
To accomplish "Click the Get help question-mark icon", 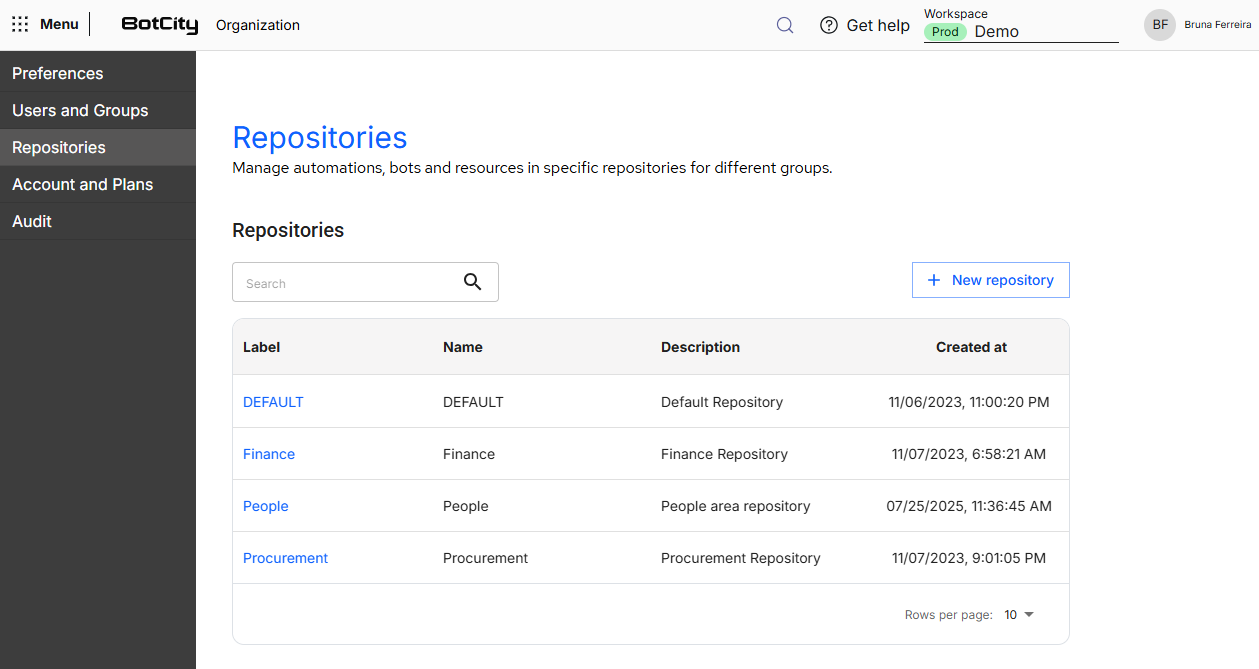I will (828, 25).
